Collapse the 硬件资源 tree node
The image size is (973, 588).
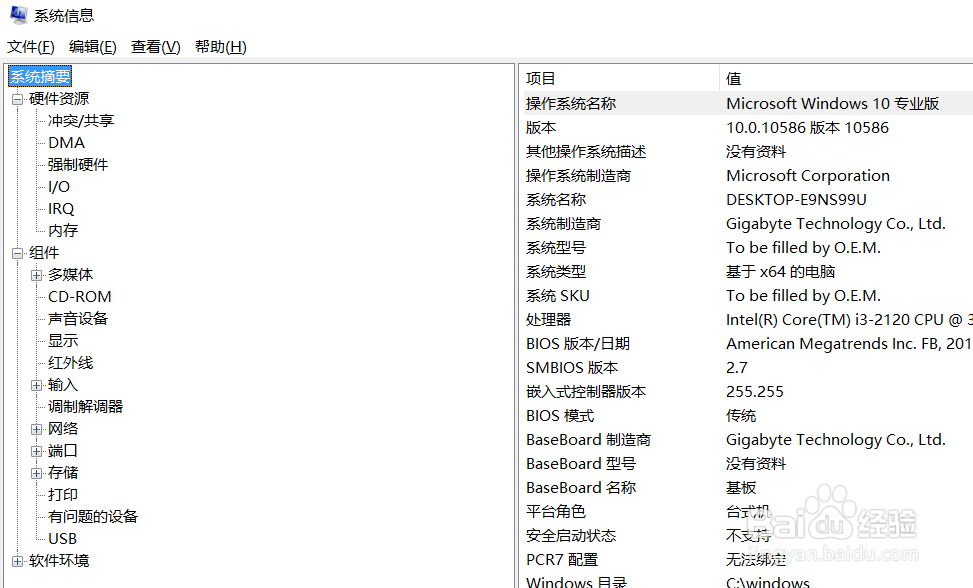(17, 98)
